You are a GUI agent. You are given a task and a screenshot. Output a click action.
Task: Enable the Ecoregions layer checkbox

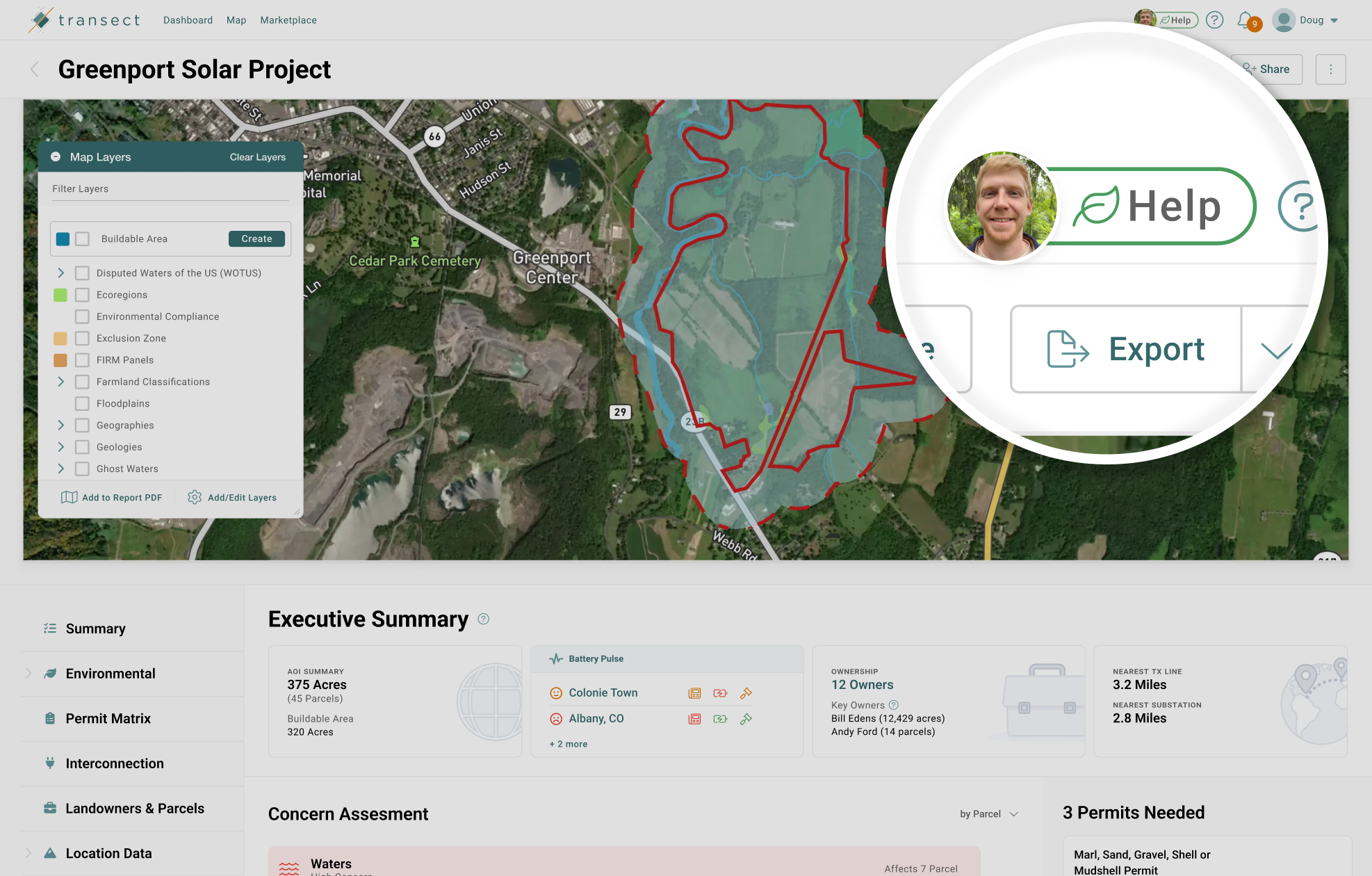(82, 295)
